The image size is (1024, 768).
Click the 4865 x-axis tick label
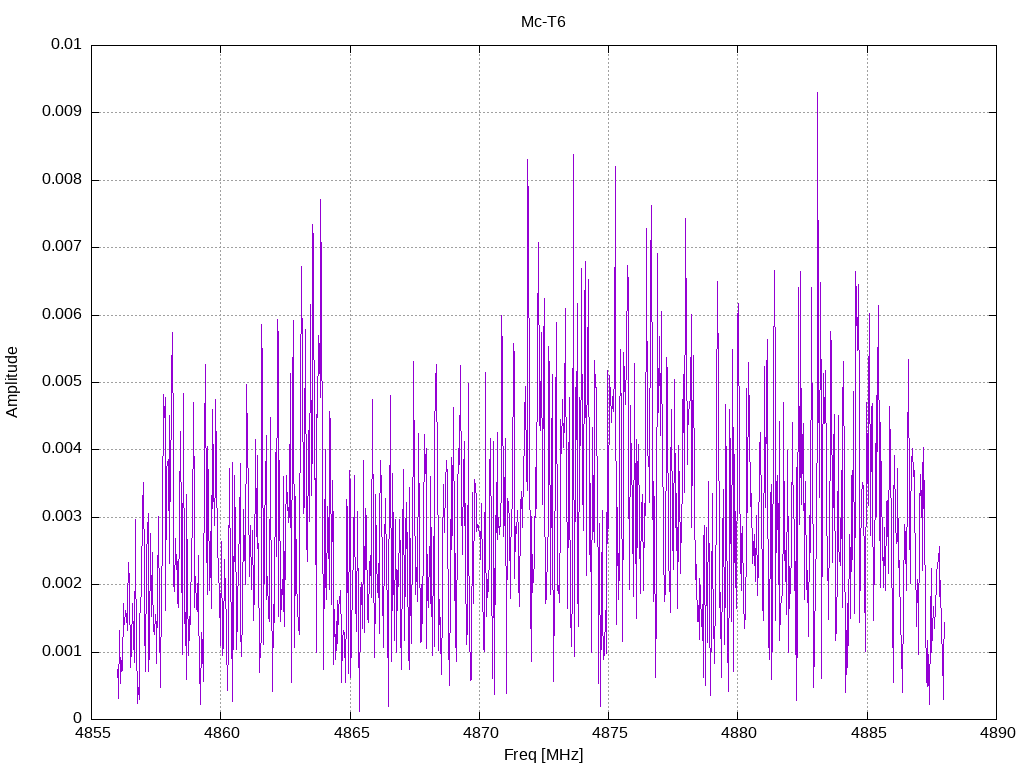[x=350, y=733]
